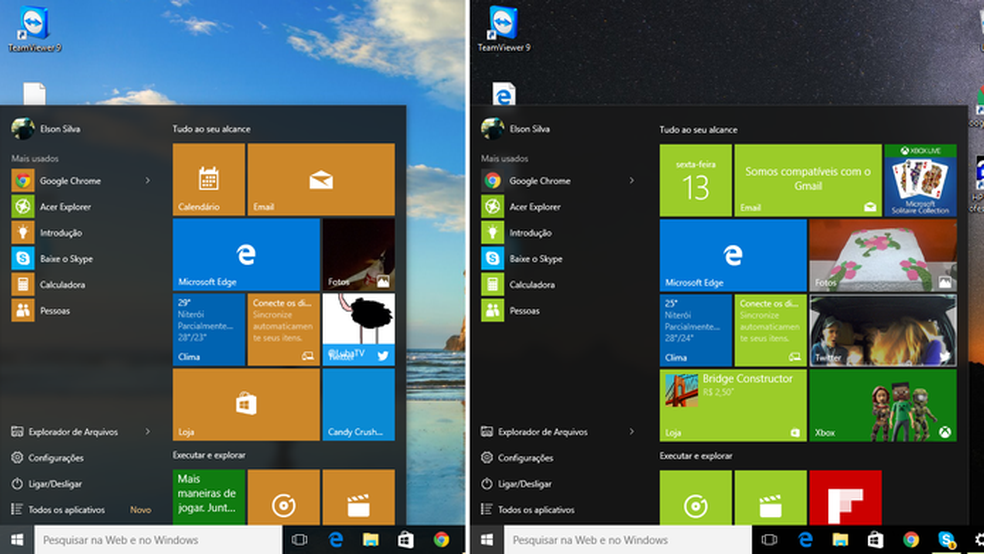The height and width of the screenshot is (554, 984).
Task: Open Twitter tile in left Start menu
Action: [359, 329]
